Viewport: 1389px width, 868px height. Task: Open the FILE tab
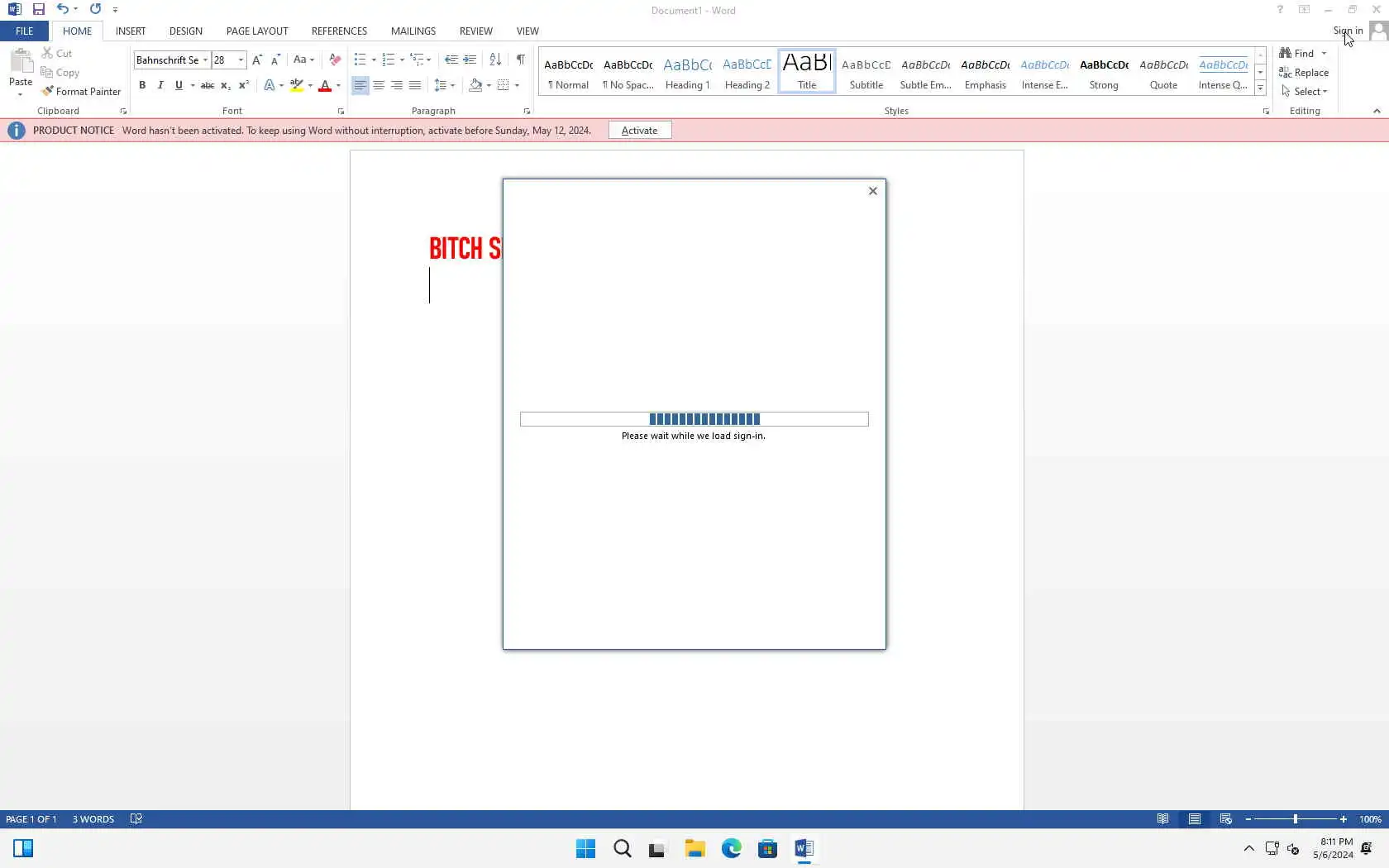[25, 31]
